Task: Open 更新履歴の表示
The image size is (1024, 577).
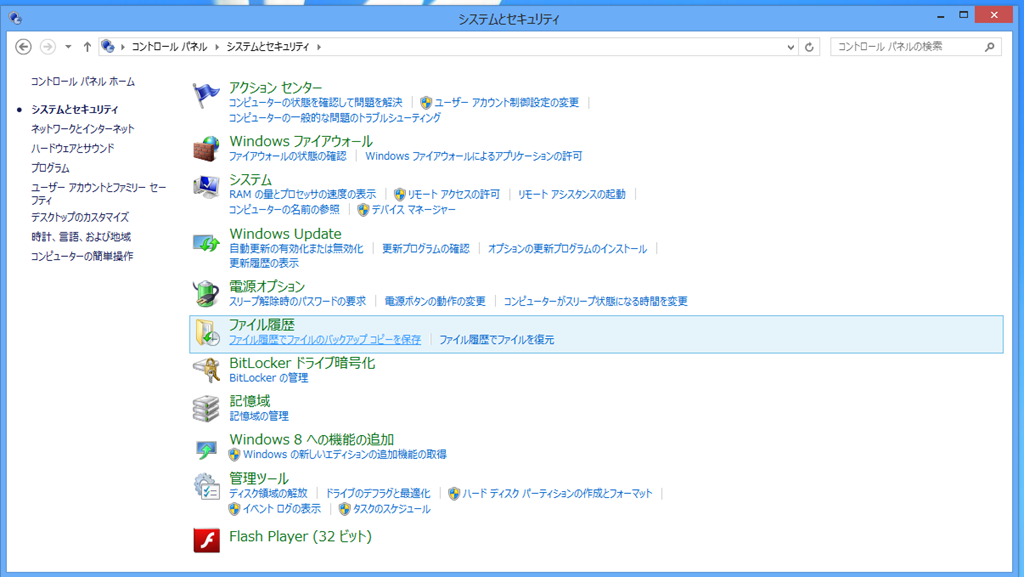Action: [264, 264]
